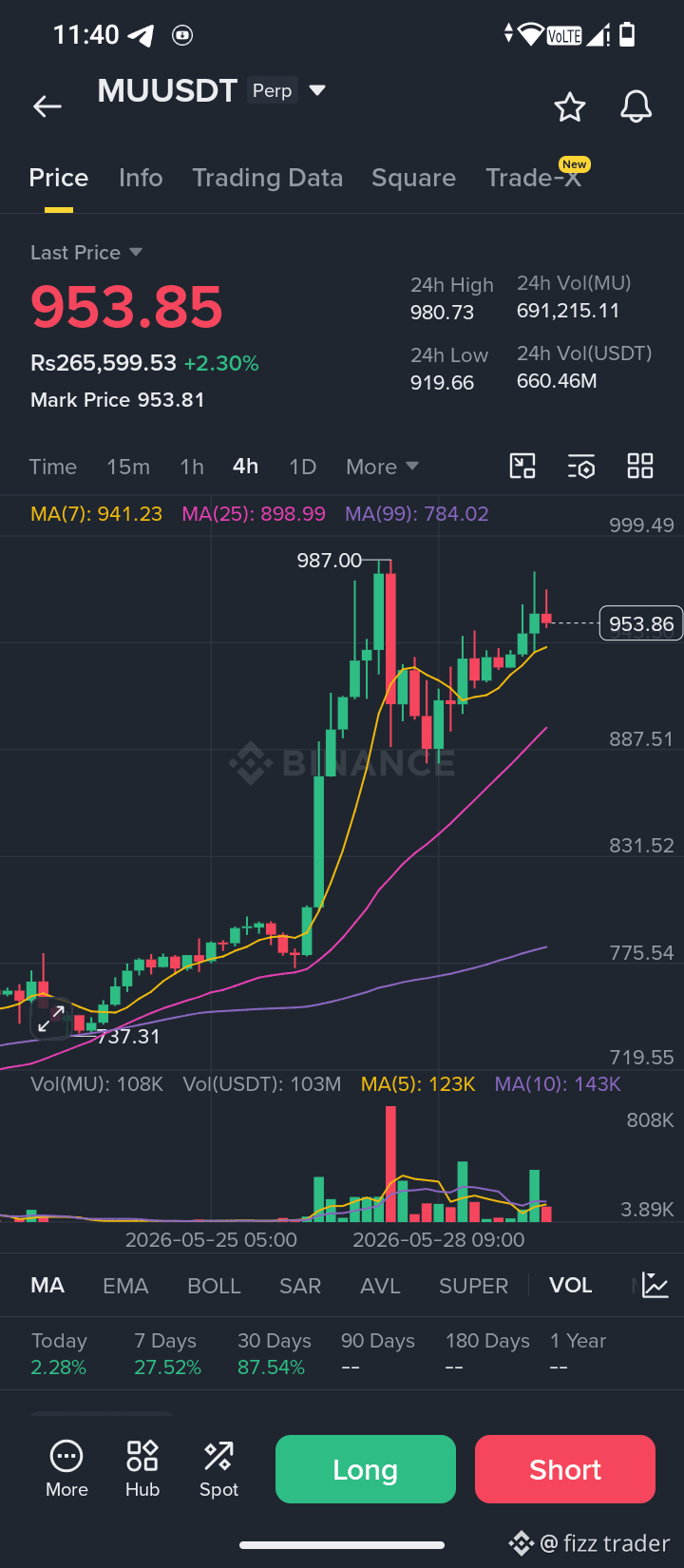Open the Trade-X tab
Screen dimensions: 684x1568
click(533, 178)
